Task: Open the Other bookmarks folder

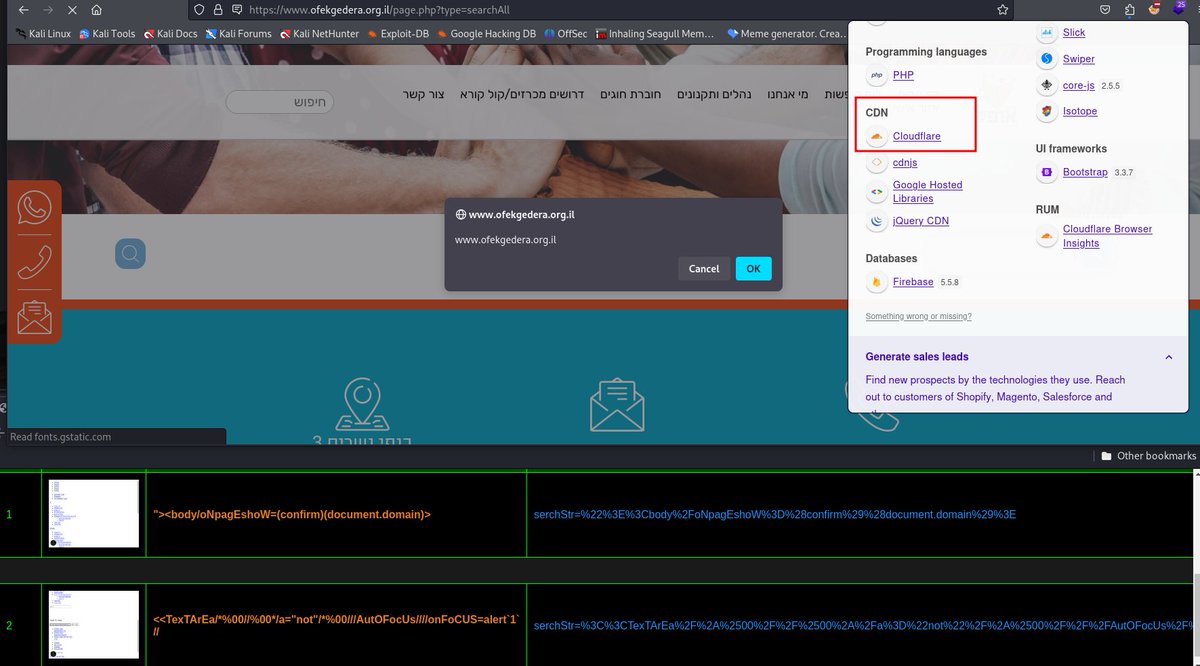Action: [x=1148, y=455]
